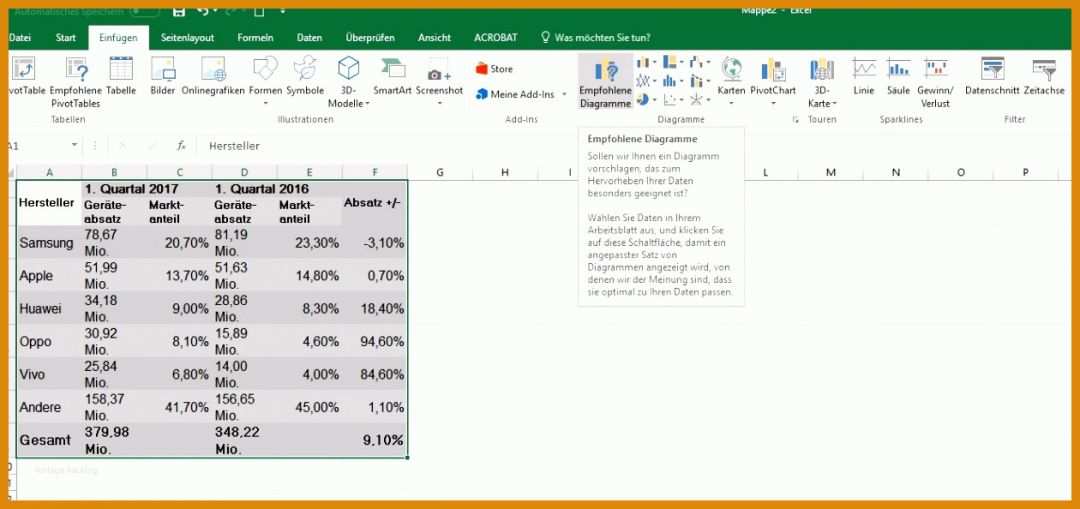The width and height of the screenshot is (1080, 509).
Task: Expand the PivotChart dropdown
Action: [x=773, y=104]
